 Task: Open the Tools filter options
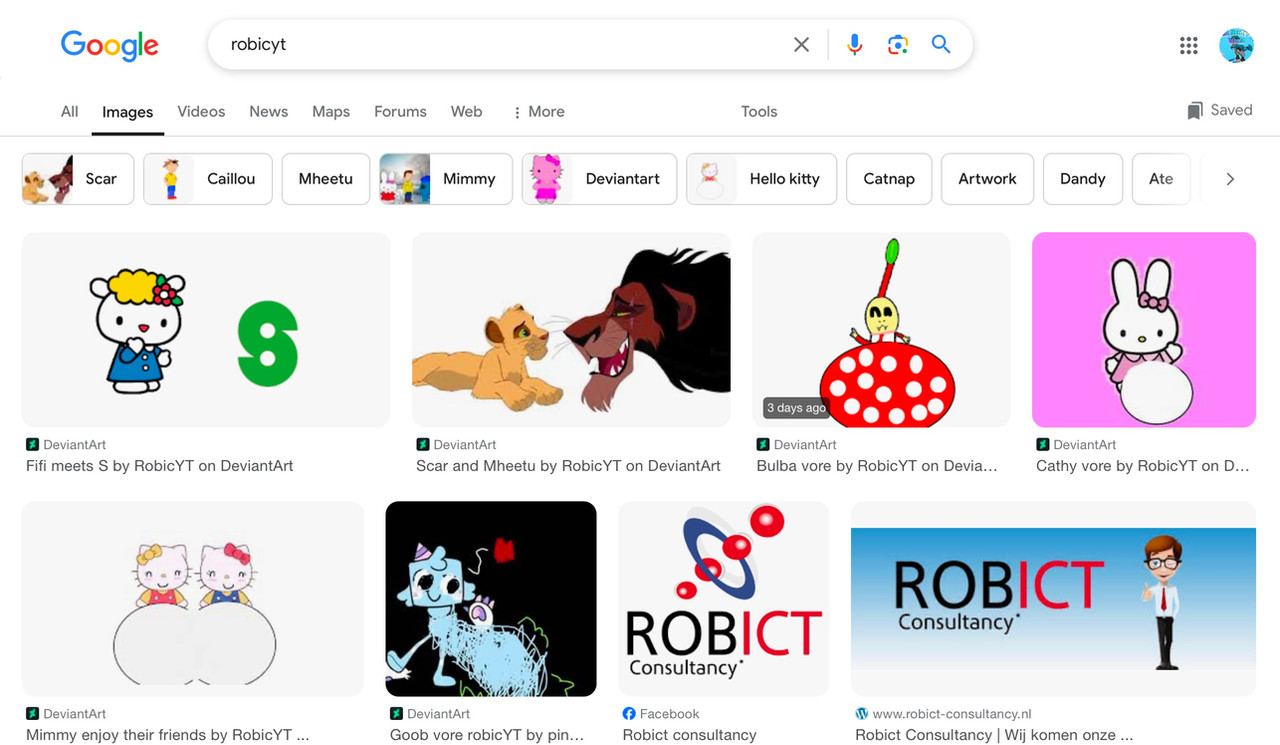(x=759, y=112)
